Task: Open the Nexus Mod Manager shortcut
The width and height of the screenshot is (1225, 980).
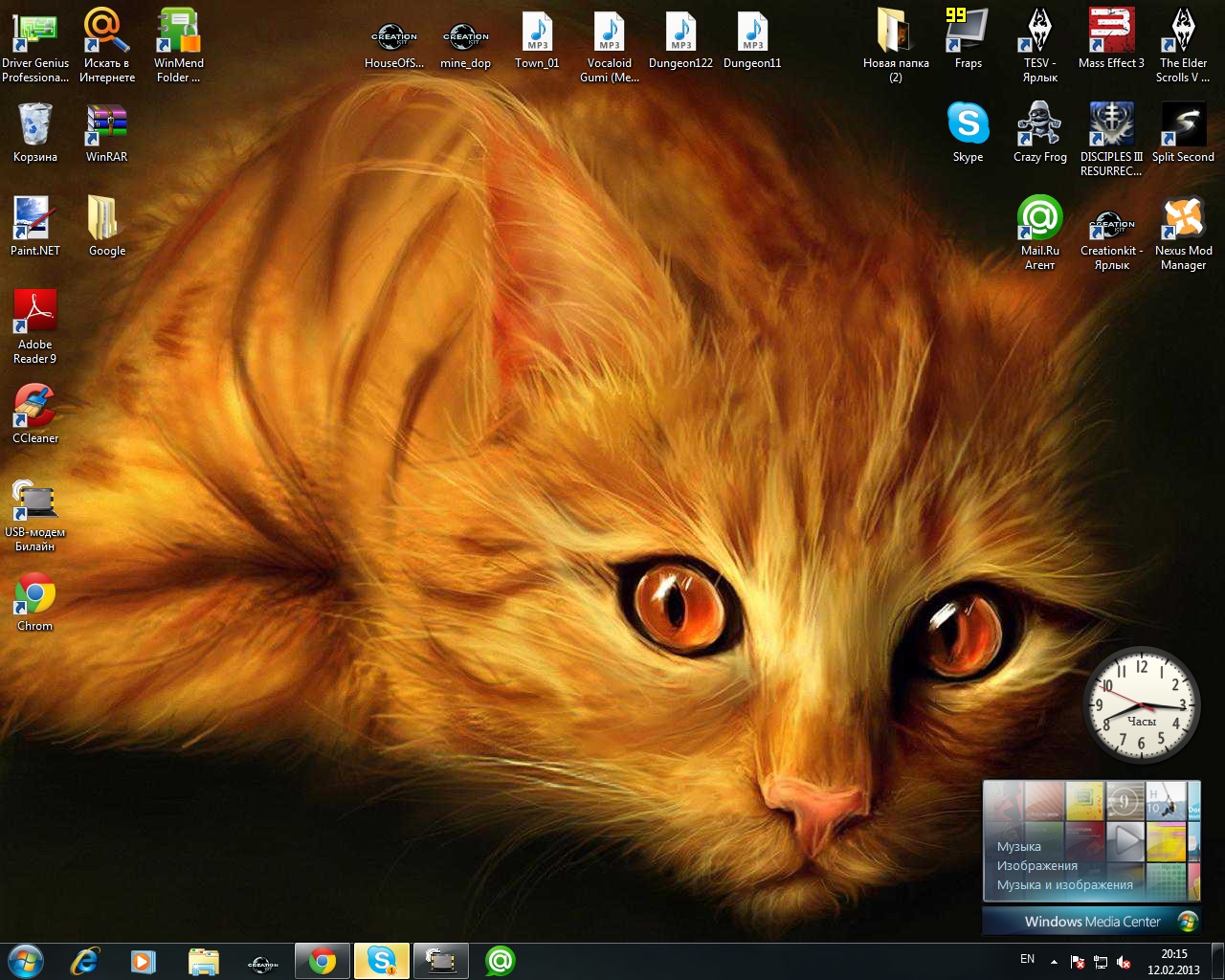Action: 1183,221
